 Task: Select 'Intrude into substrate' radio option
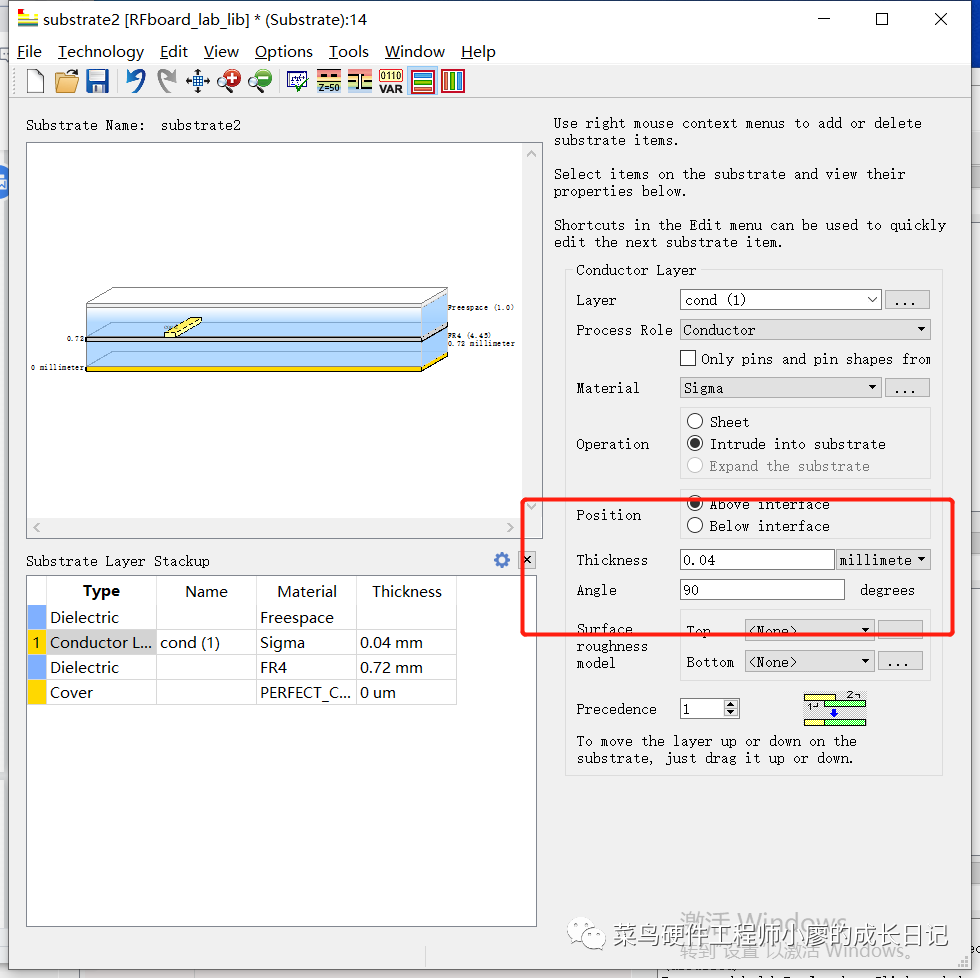point(695,444)
